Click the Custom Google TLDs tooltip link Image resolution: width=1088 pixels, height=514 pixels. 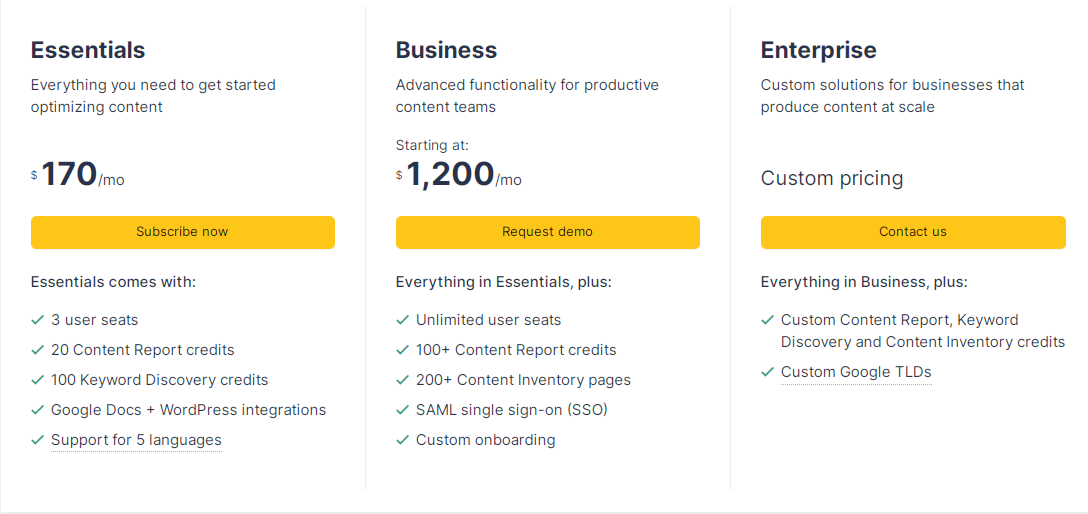point(855,372)
